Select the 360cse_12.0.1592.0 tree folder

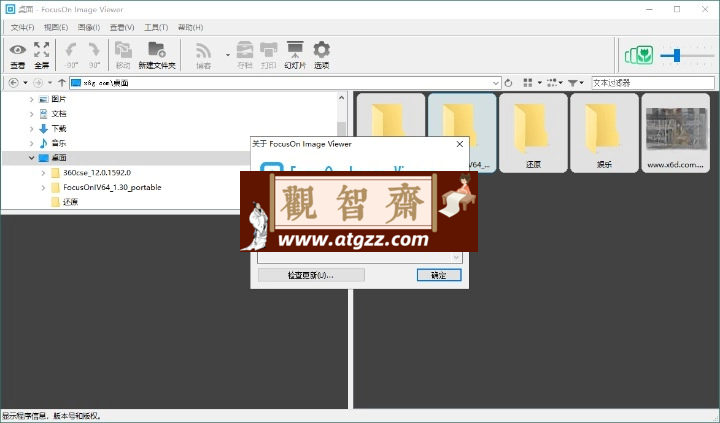pyautogui.click(x=97, y=173)
